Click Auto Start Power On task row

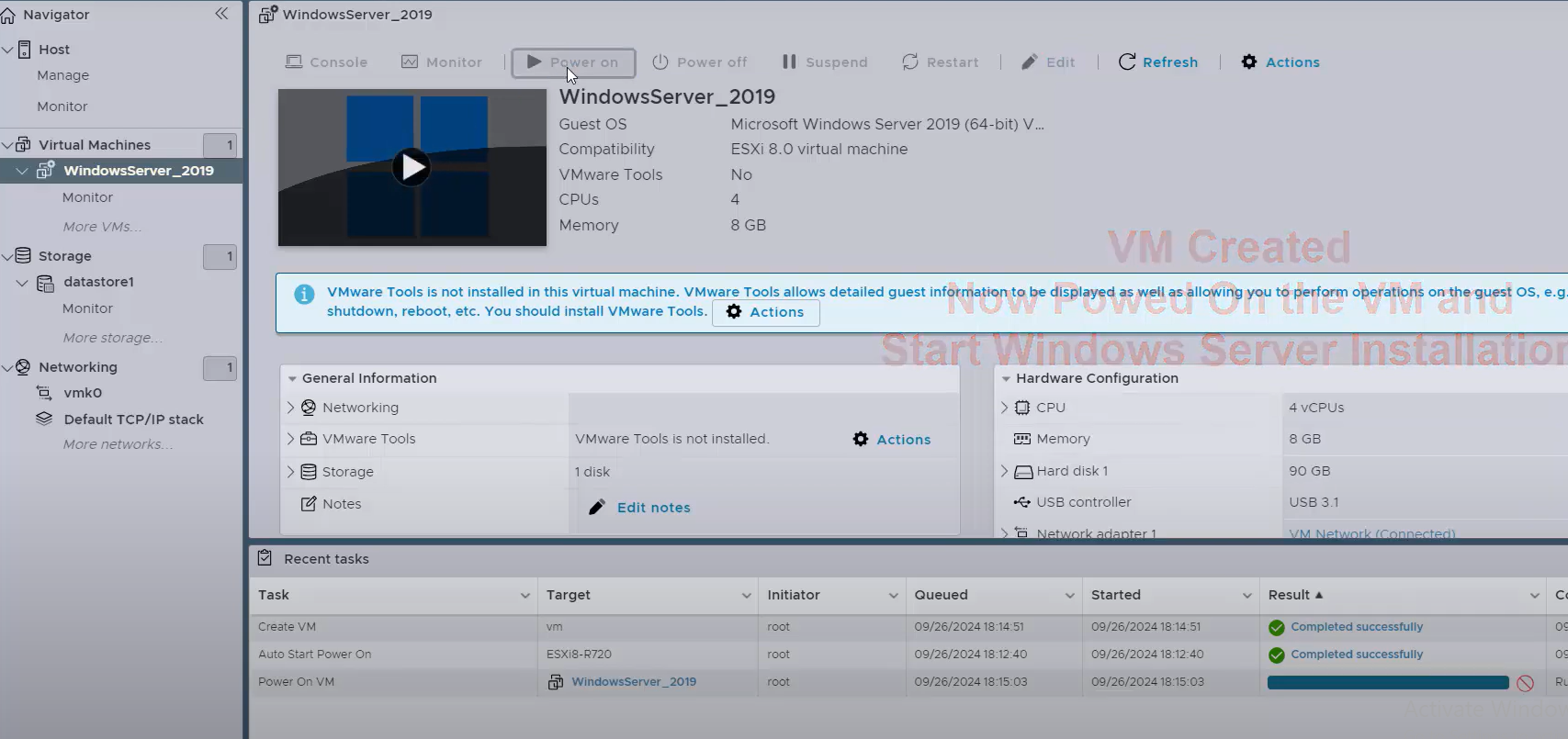[x=908, y=655]
